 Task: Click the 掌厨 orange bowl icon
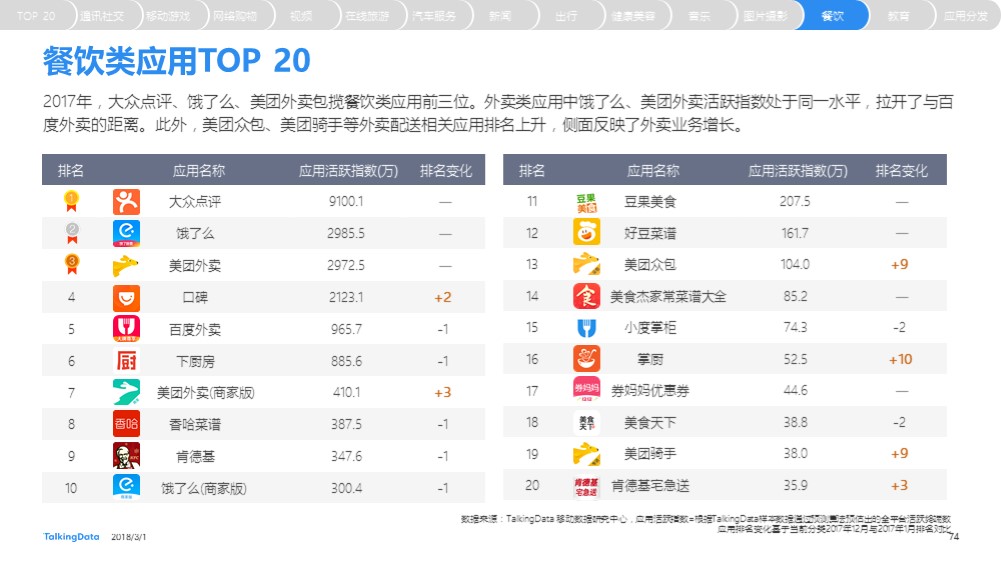[x=587, y=359]
